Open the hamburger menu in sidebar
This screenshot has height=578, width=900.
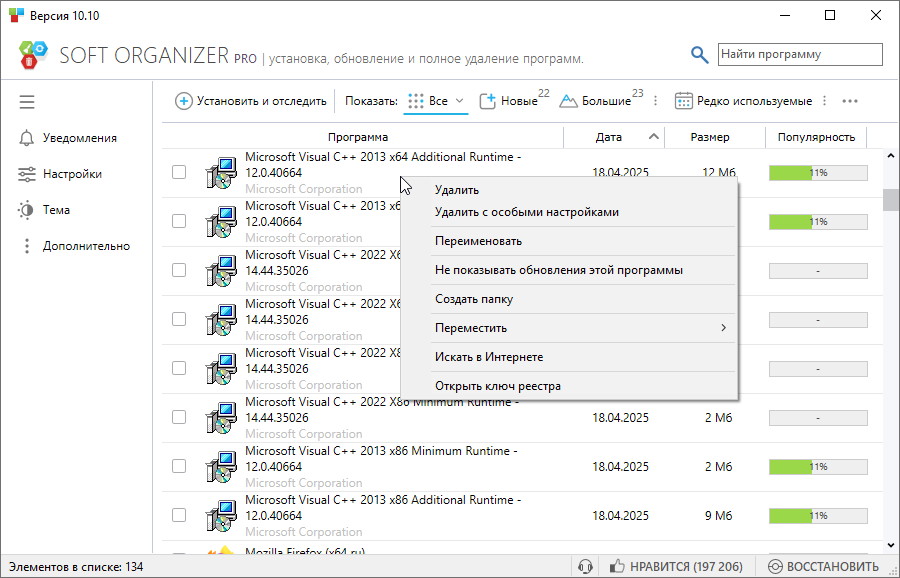point(27,102)
